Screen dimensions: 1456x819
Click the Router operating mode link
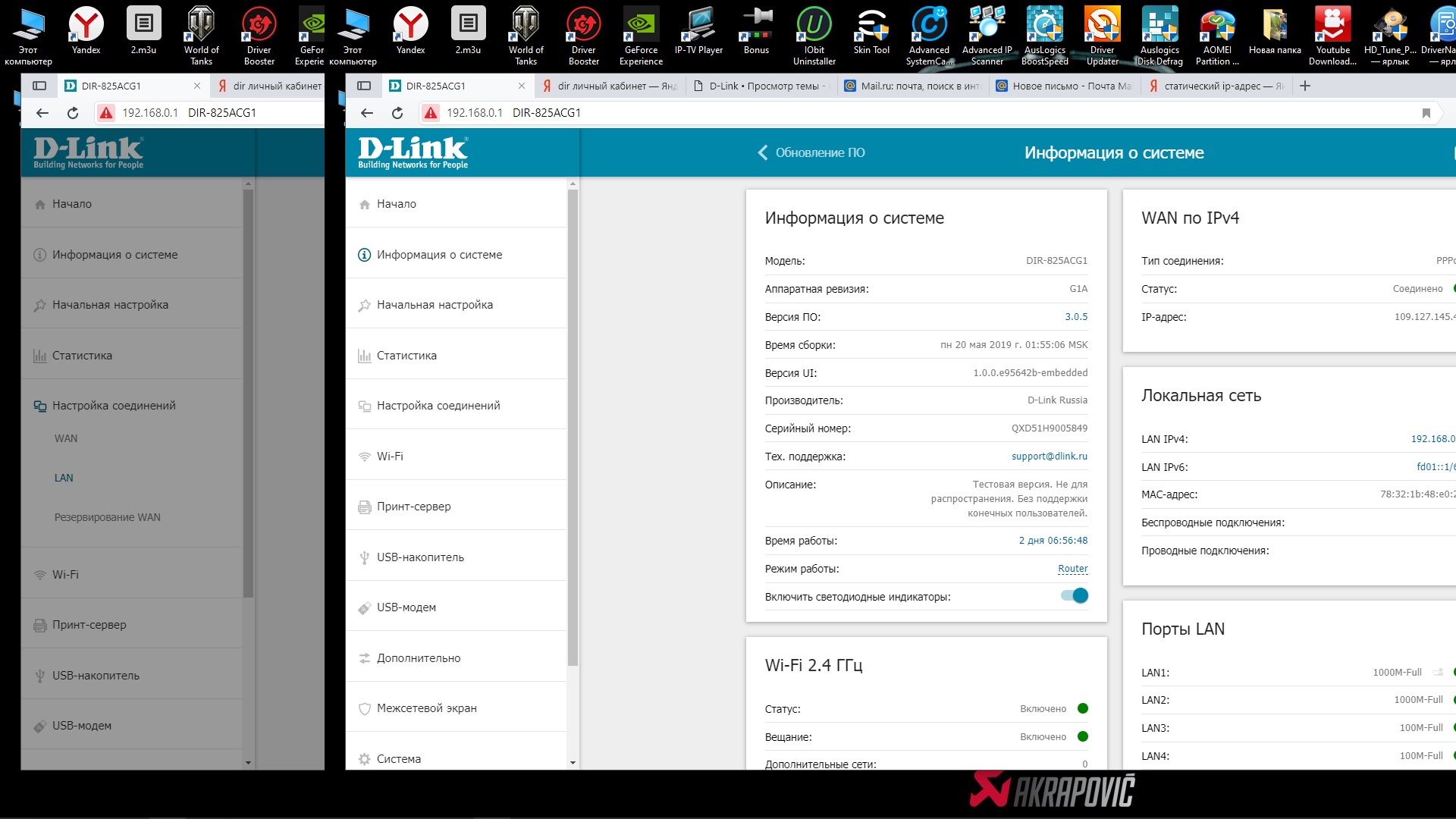(1072, 569)
